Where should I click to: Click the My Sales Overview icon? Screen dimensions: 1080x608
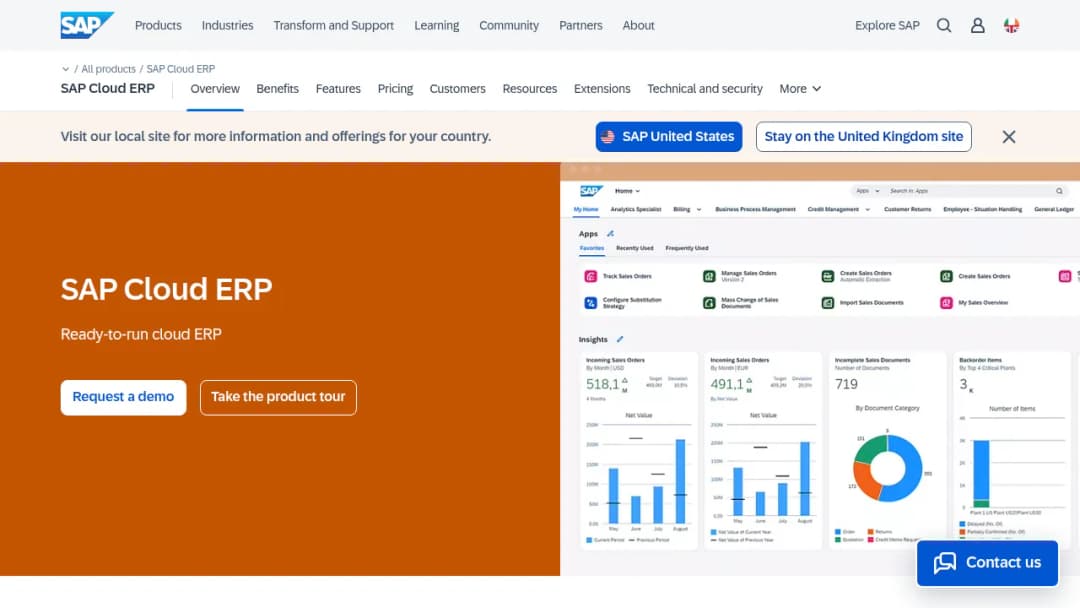pyautogui.click(x=946, y=303)
